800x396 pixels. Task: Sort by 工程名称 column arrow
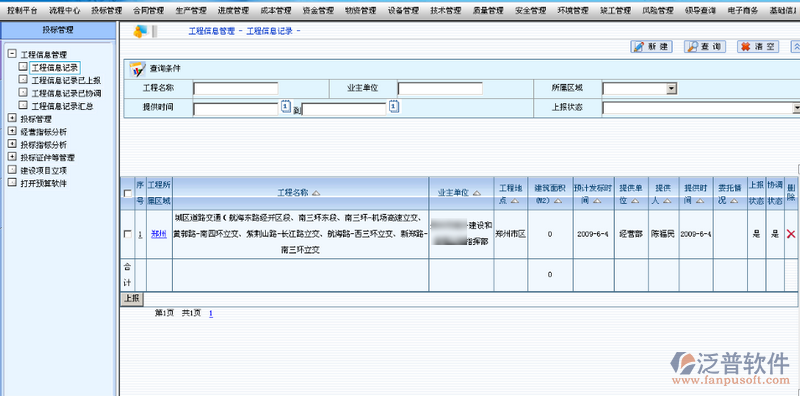(x=316, y=193)
